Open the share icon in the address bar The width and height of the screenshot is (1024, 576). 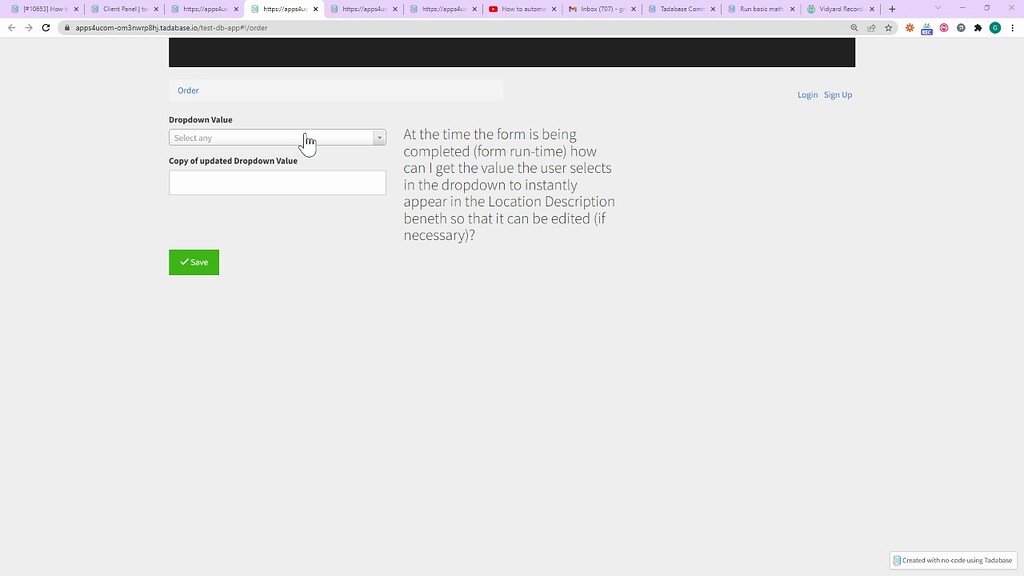pyautogui.click(x=870, y=28)
